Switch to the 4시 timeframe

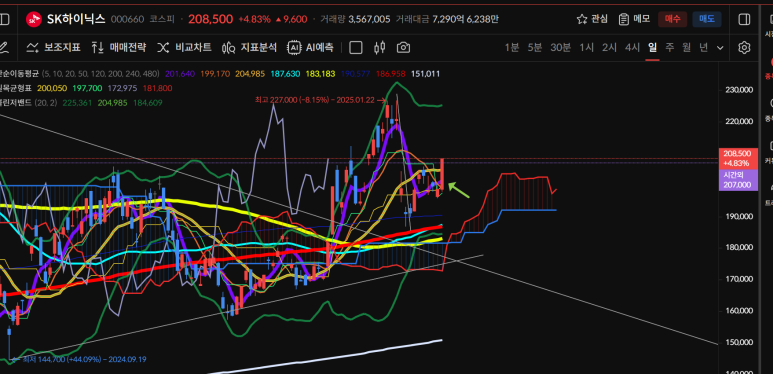click(632, 48)
